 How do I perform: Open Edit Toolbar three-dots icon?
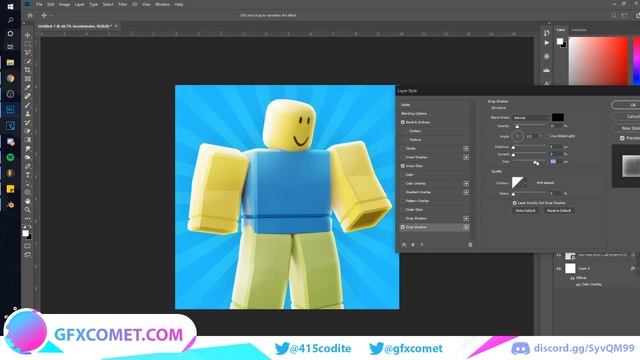point(27,218)
